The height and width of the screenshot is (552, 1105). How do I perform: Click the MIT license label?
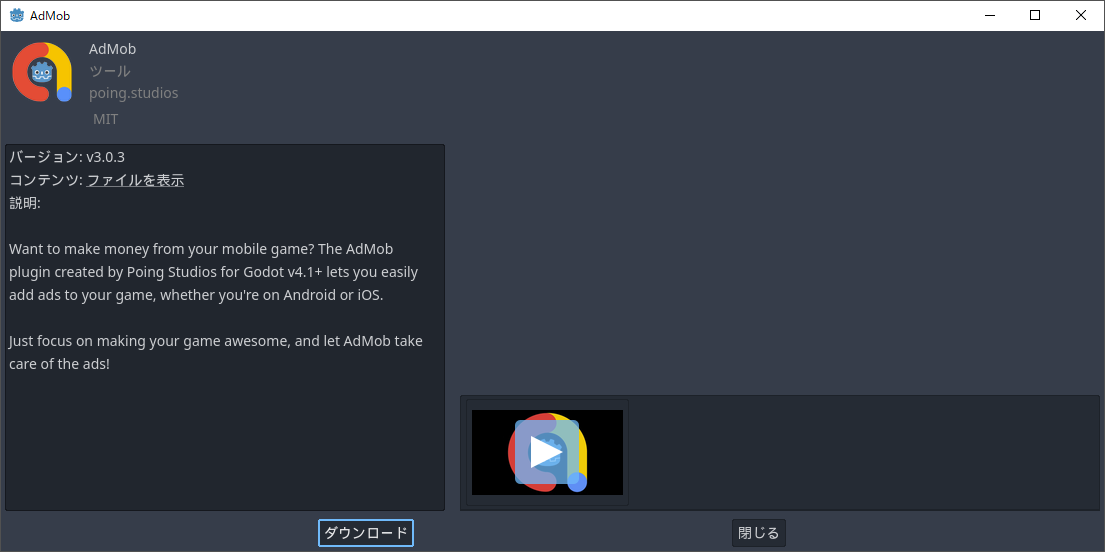pos(106,119)
